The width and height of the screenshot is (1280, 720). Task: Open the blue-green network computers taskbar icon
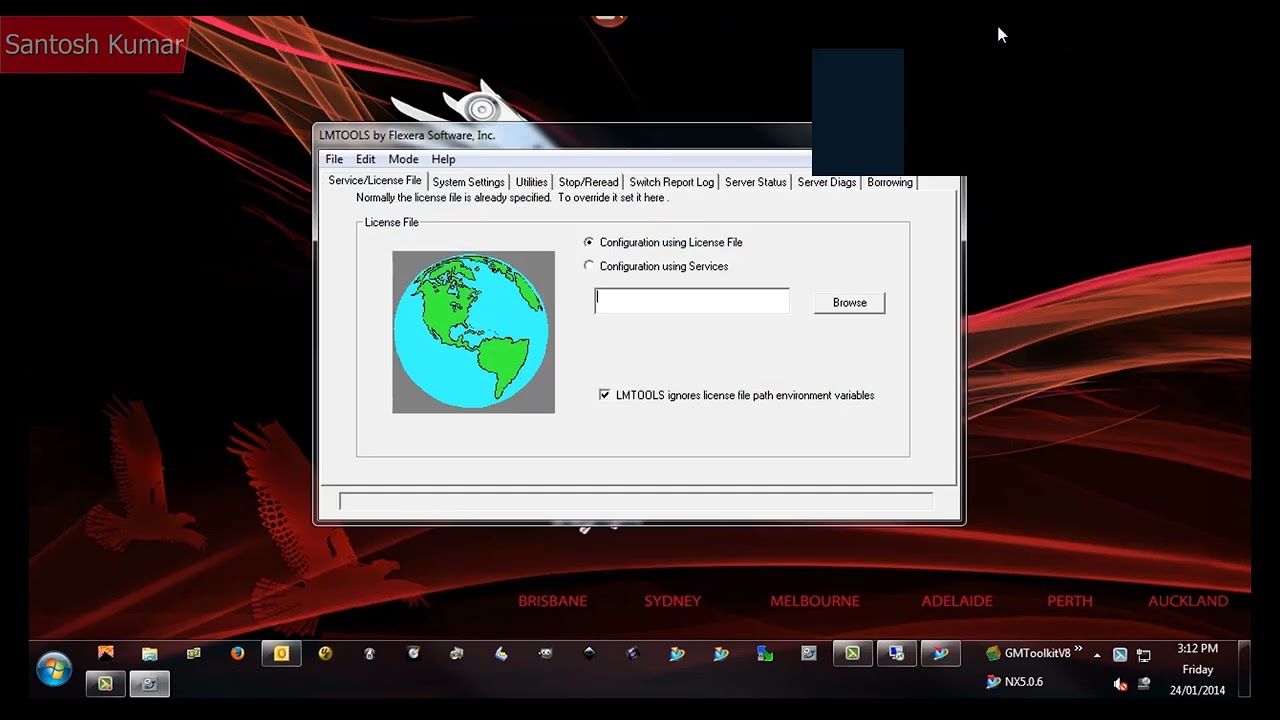(x=765, y=654)
